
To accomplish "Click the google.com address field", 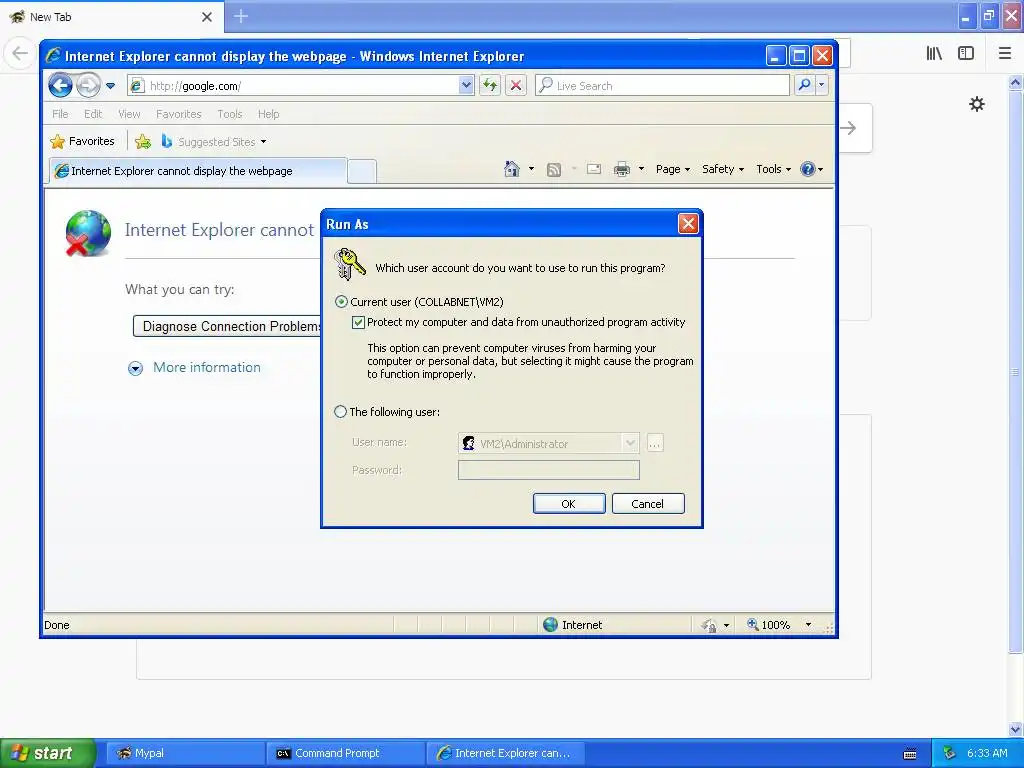I will pyautogui.click(x=300, y=86).
